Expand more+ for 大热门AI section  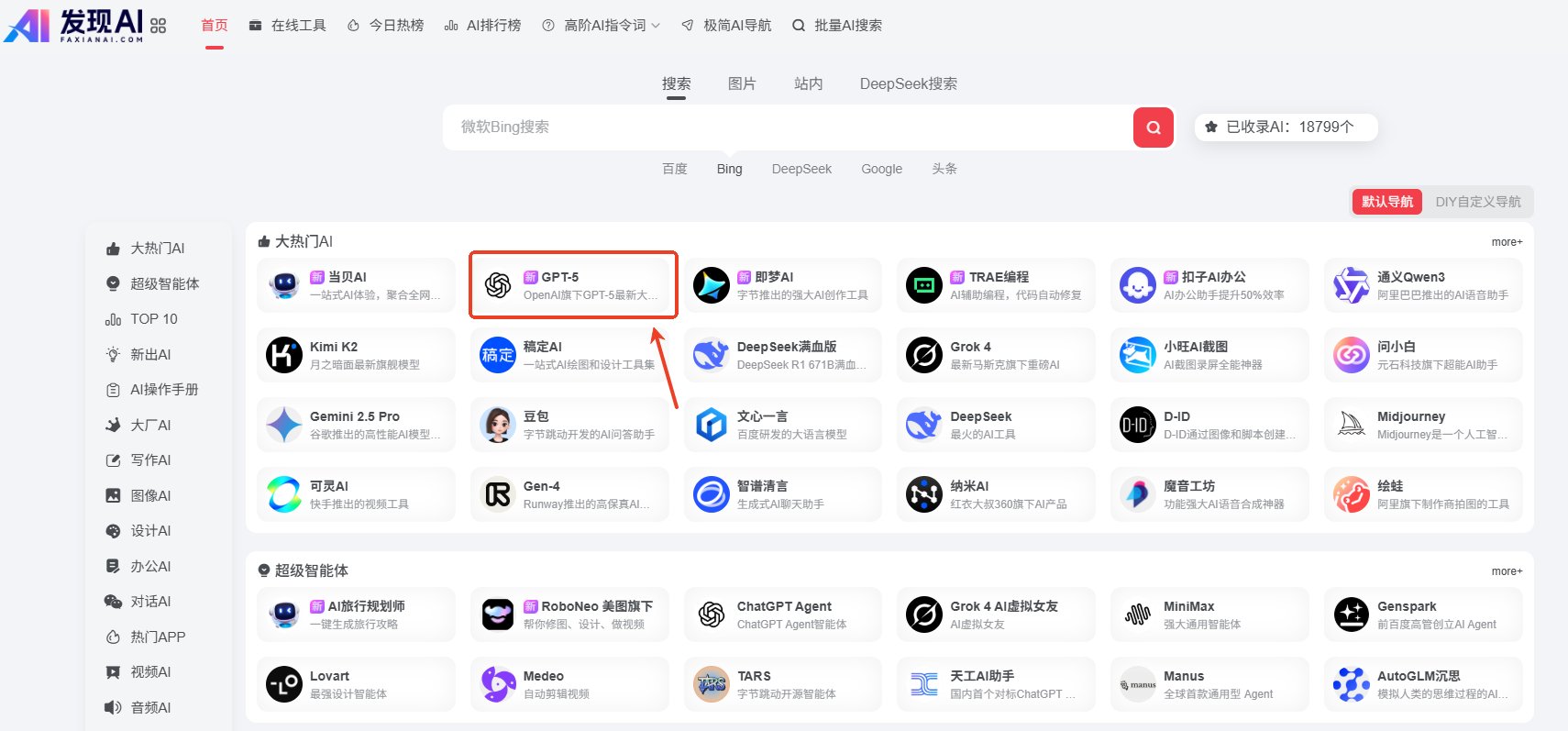[x=1507, y=242]
